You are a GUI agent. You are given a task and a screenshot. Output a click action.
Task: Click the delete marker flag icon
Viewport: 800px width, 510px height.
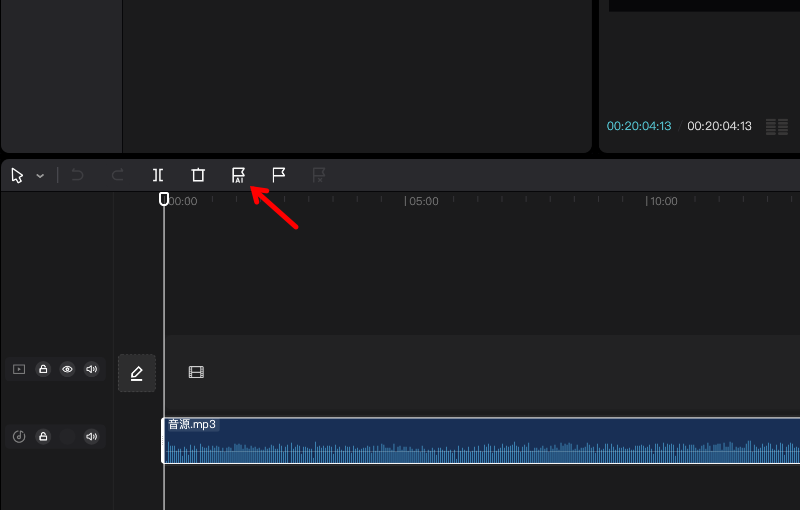tap(318, 175)
